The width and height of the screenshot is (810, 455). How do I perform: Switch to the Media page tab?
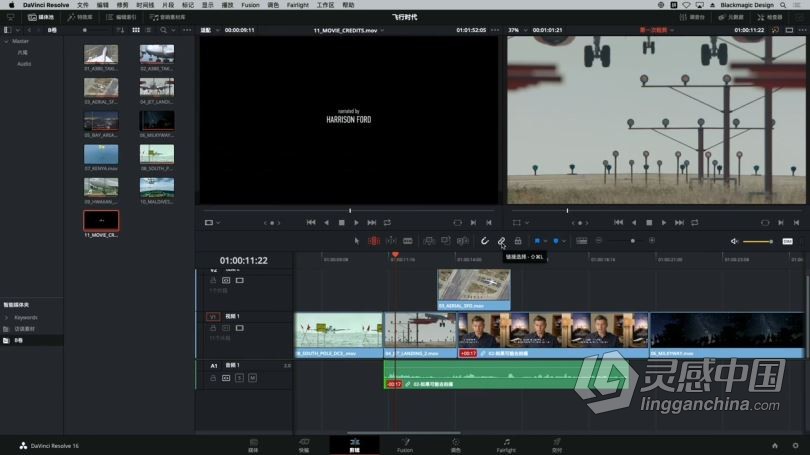[253, 445]
